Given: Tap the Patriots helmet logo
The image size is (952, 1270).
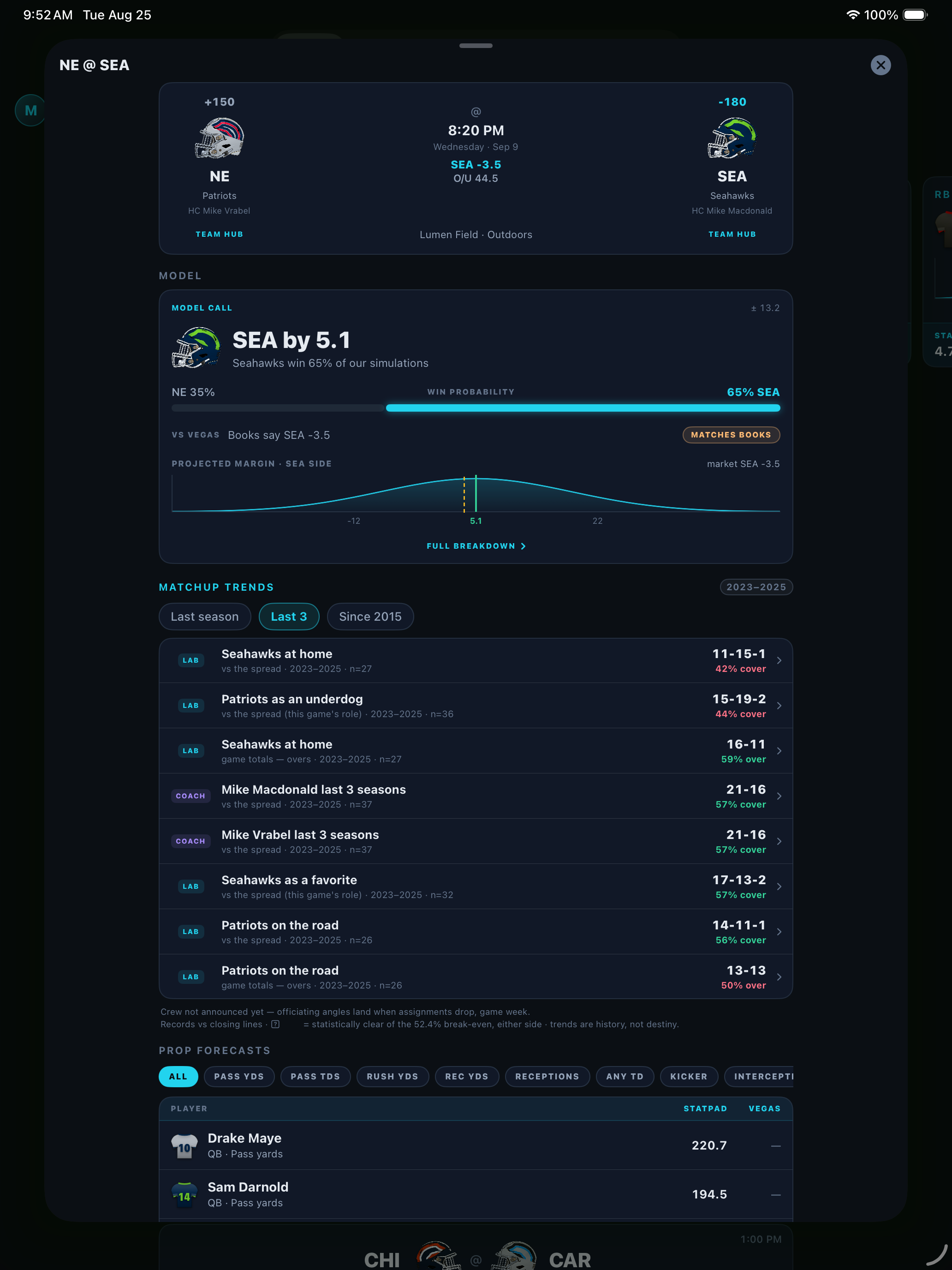Looking at the screenshot, I should tap(219, 138).
